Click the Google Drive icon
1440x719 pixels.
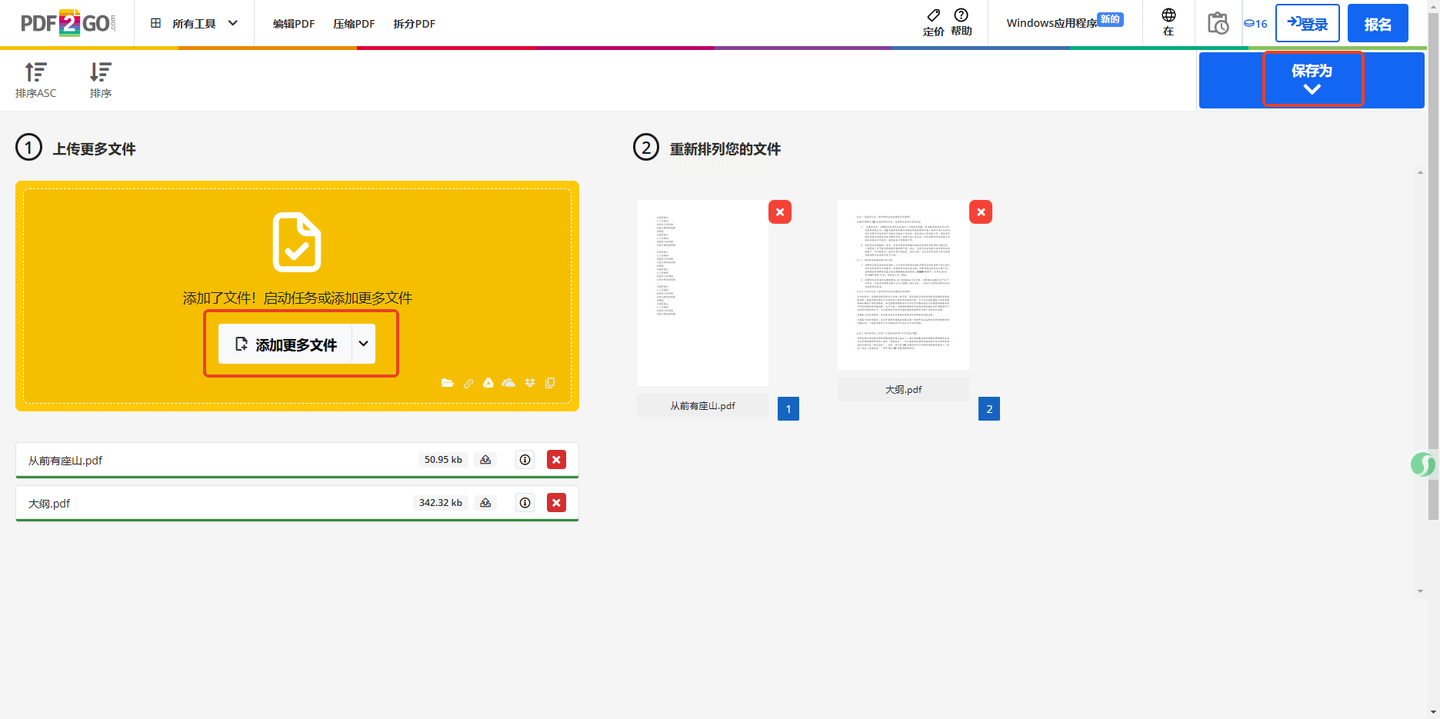point(488,383)
